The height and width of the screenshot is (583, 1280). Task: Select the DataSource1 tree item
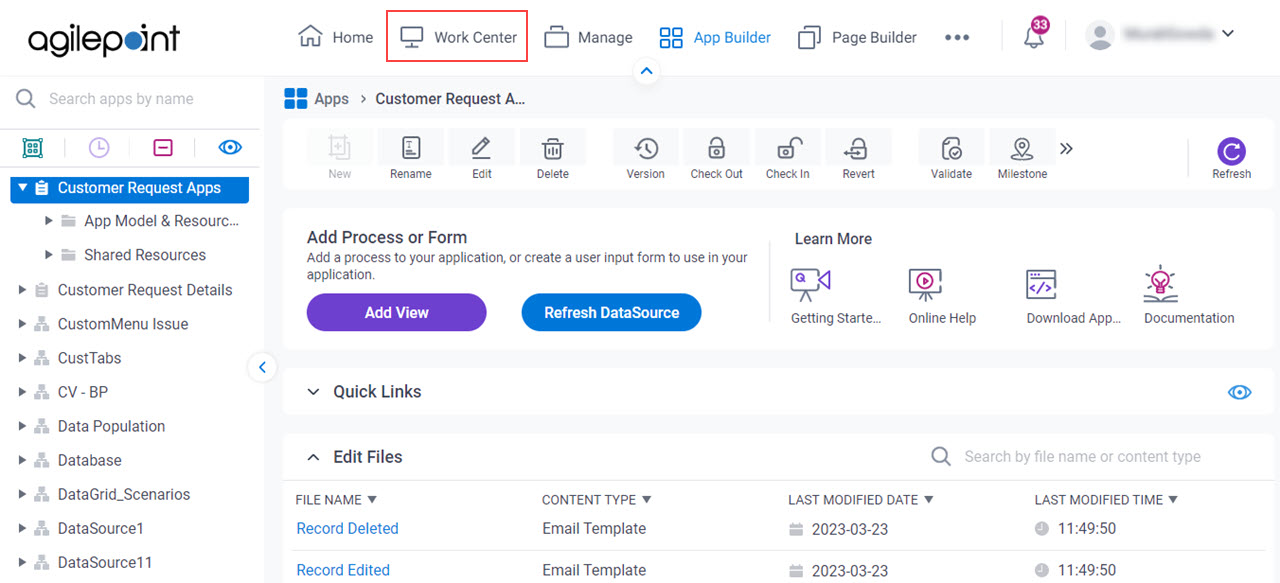pyautogui.click(x=100, y=527)
